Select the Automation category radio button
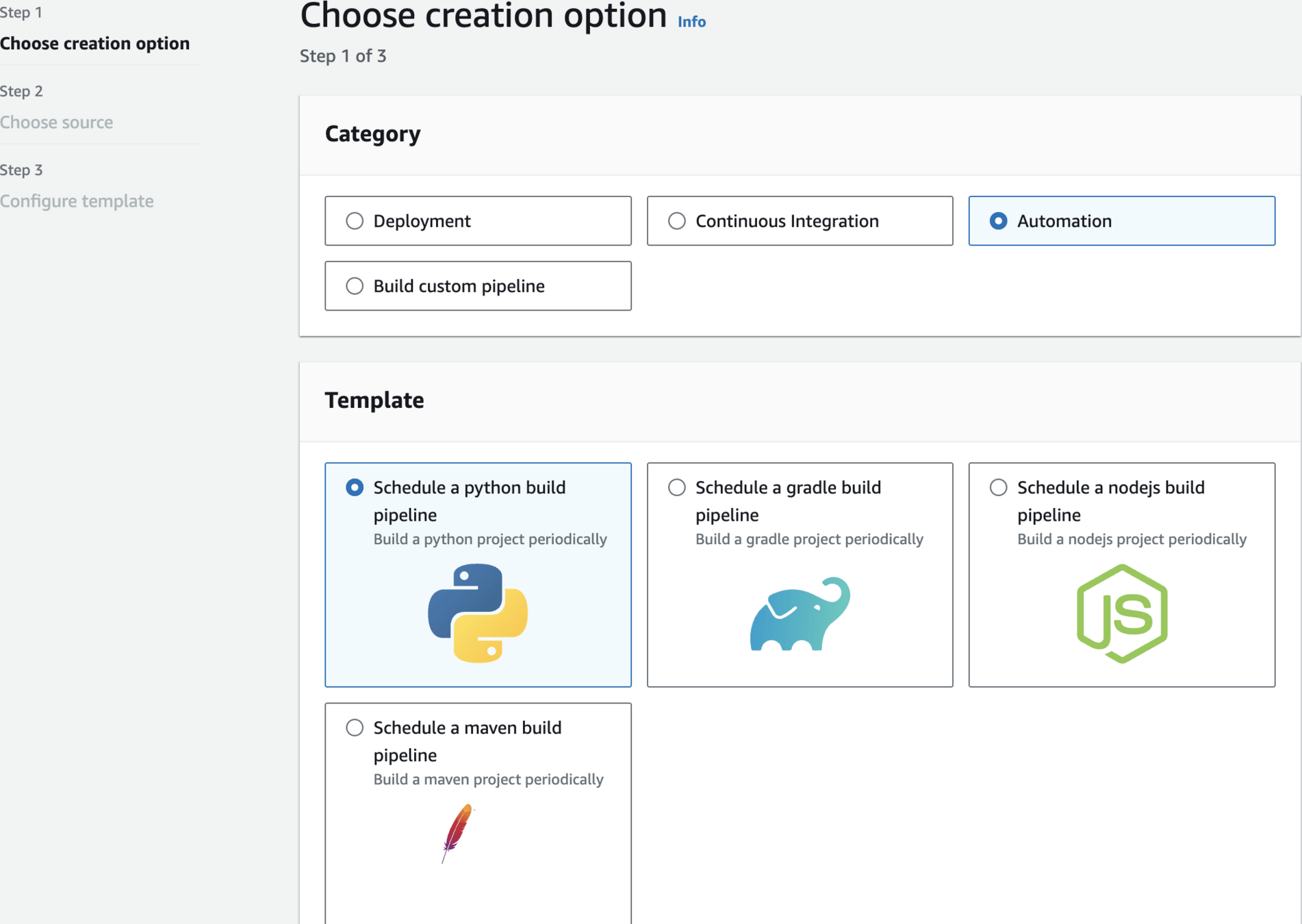1302x924 pixels. click(998, 221)
